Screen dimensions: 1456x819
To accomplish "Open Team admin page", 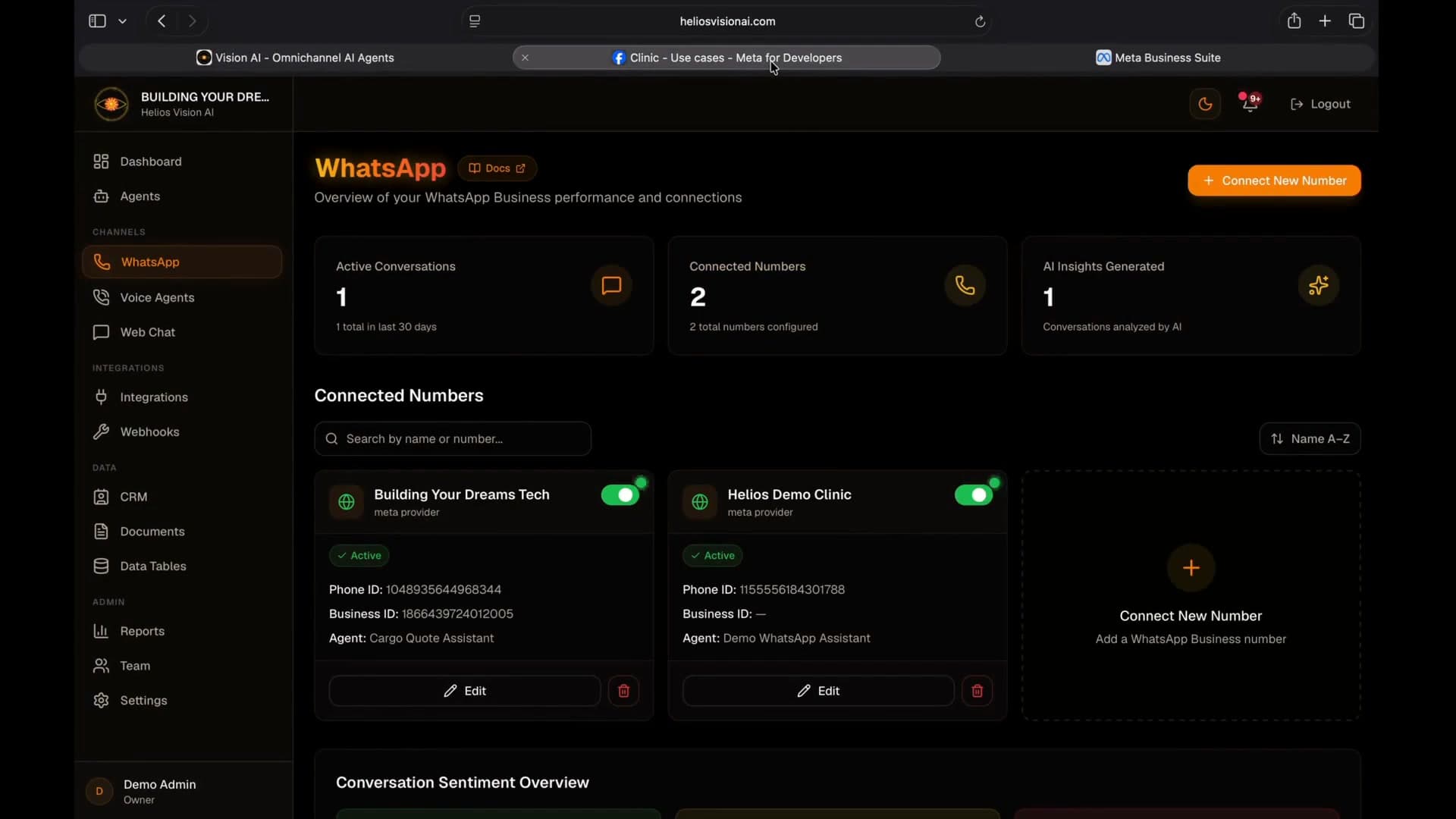I will click(182, 666).
